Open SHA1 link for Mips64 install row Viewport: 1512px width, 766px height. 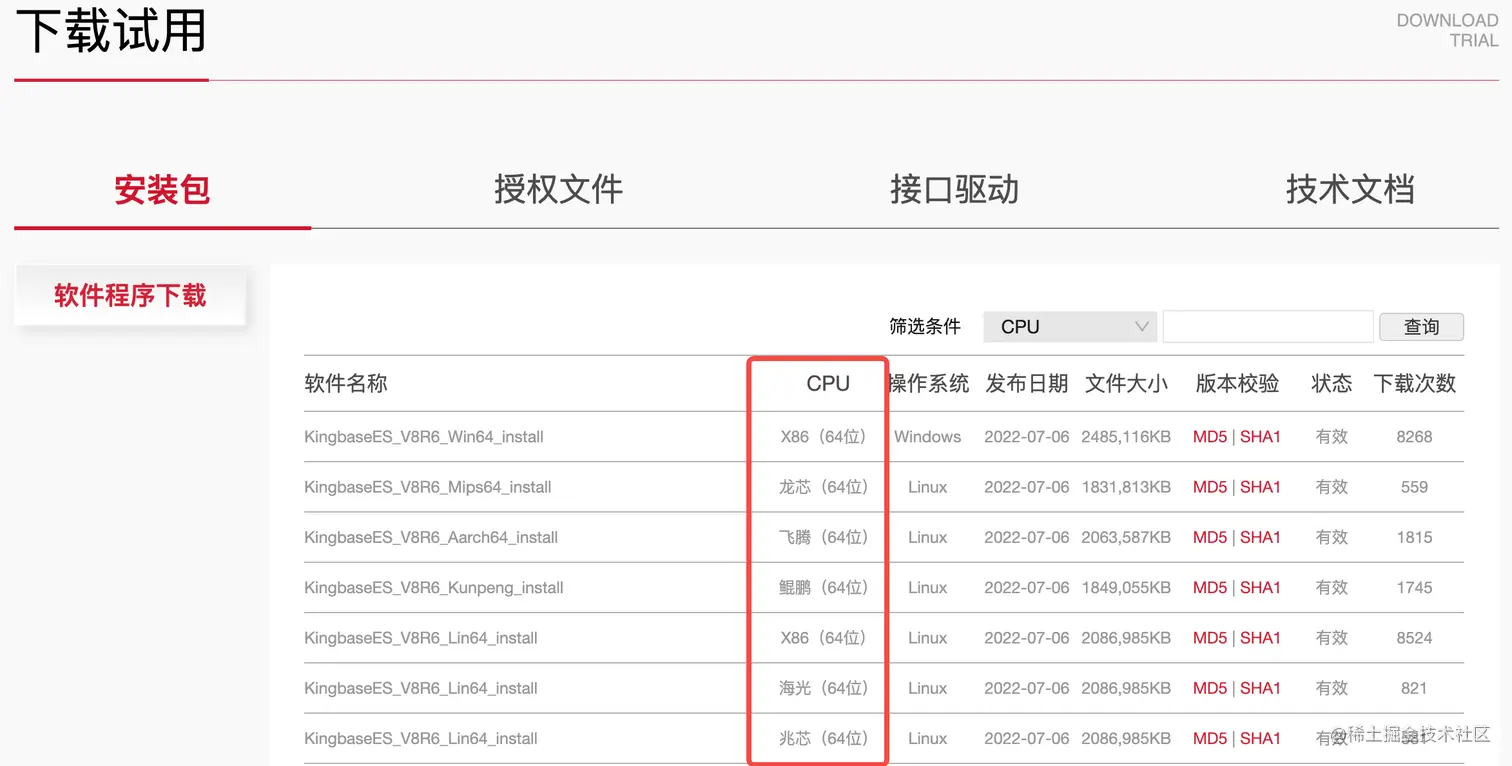pos(1260,487)
